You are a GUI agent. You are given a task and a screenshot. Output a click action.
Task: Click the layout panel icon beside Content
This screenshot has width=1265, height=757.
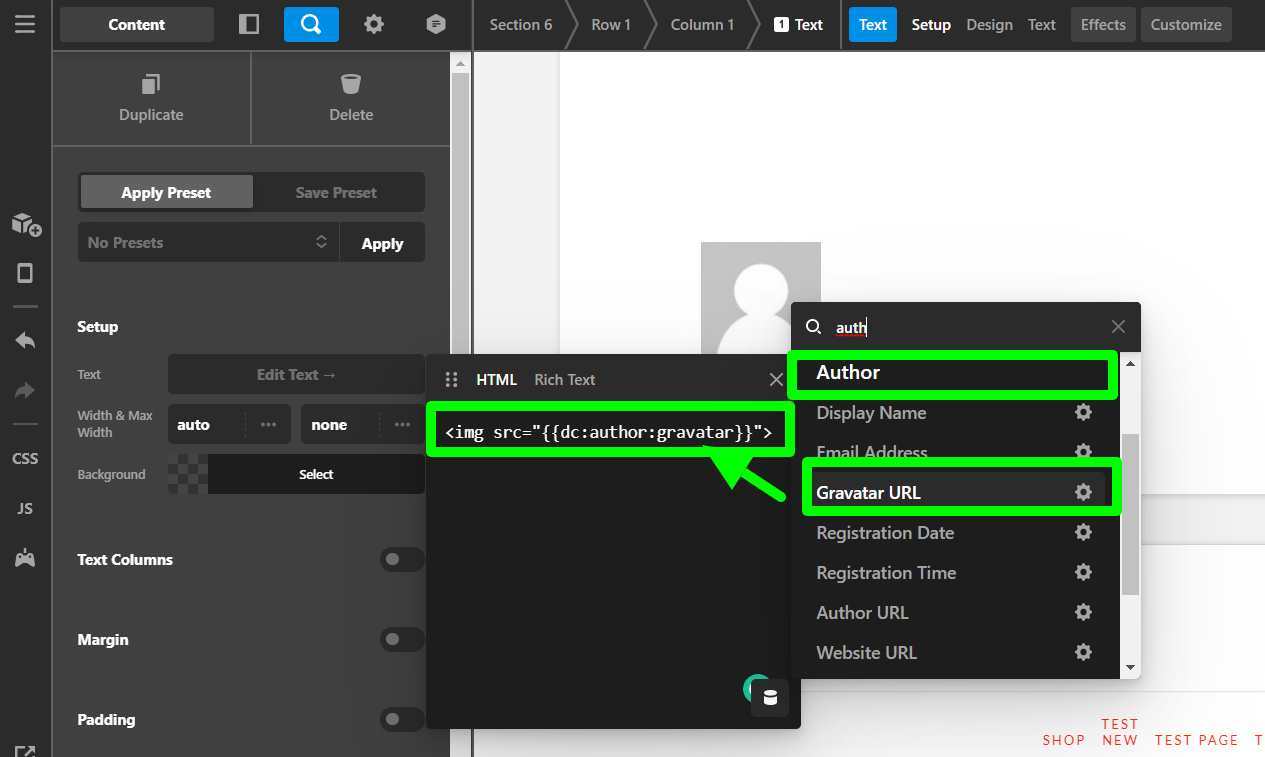(x=249, y=24)
